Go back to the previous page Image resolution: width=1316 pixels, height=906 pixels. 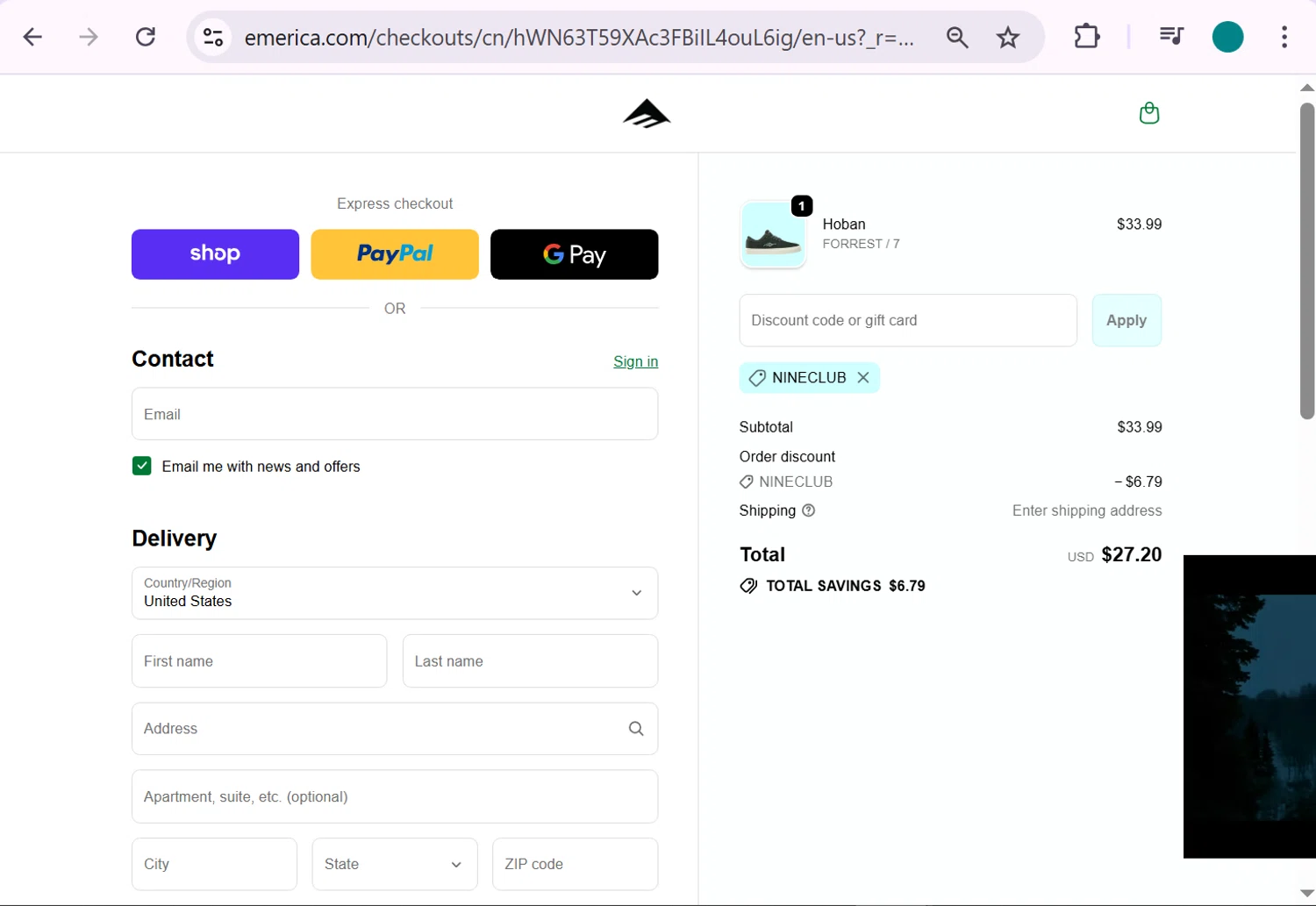[x=32, y=37]
